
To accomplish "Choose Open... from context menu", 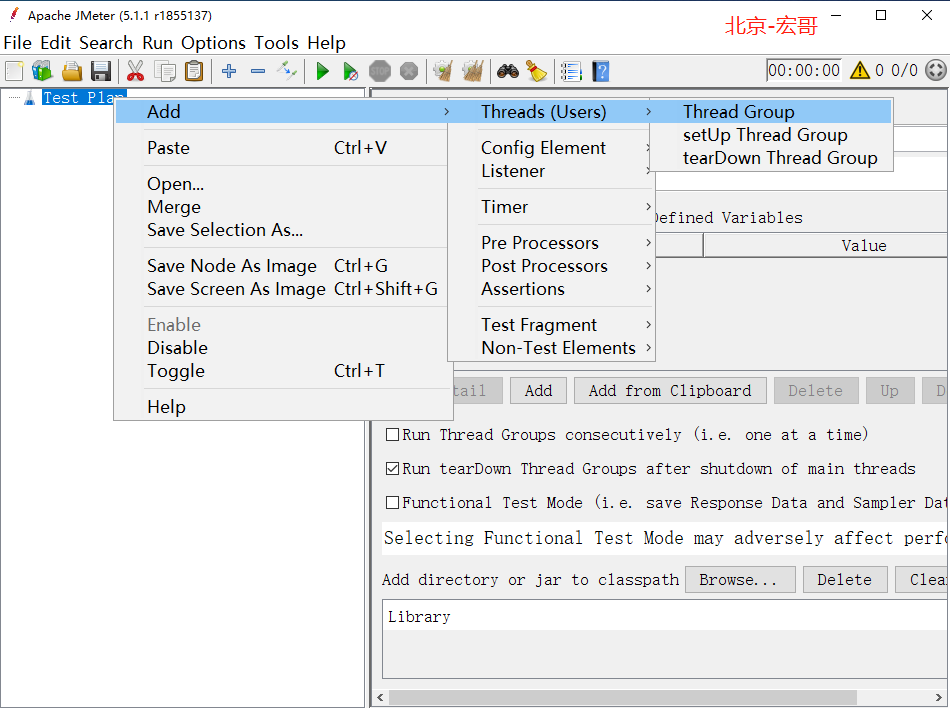I will point(282,184).
